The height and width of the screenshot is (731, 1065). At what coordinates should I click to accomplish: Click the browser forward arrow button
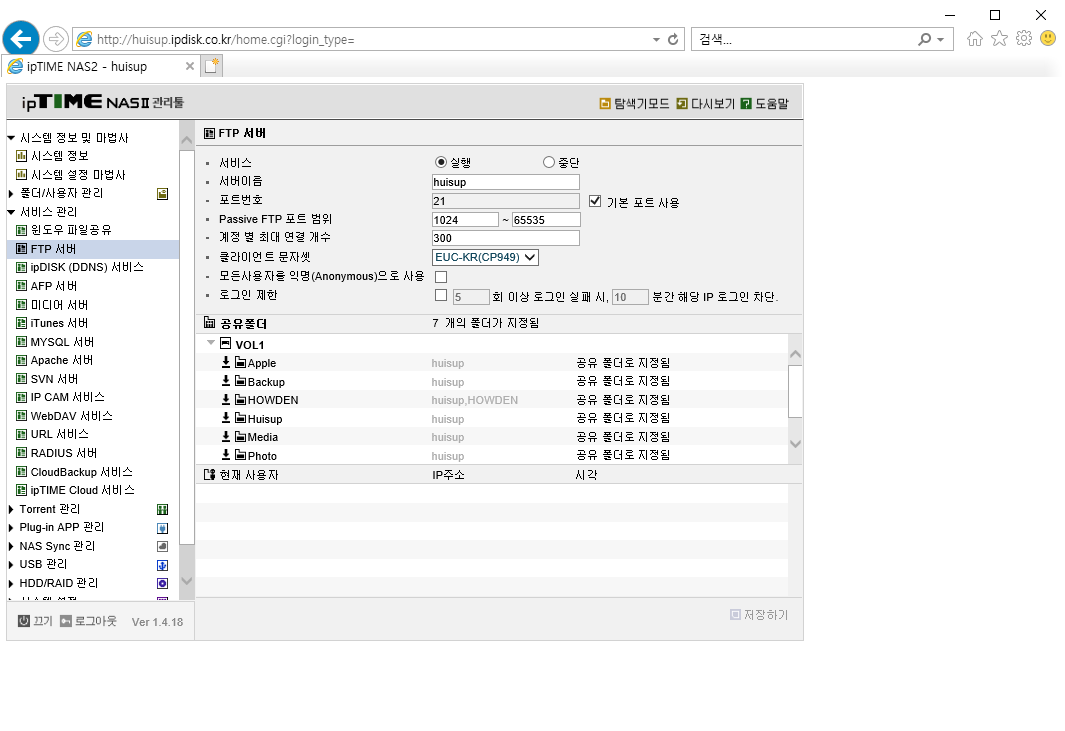(56, 39)
